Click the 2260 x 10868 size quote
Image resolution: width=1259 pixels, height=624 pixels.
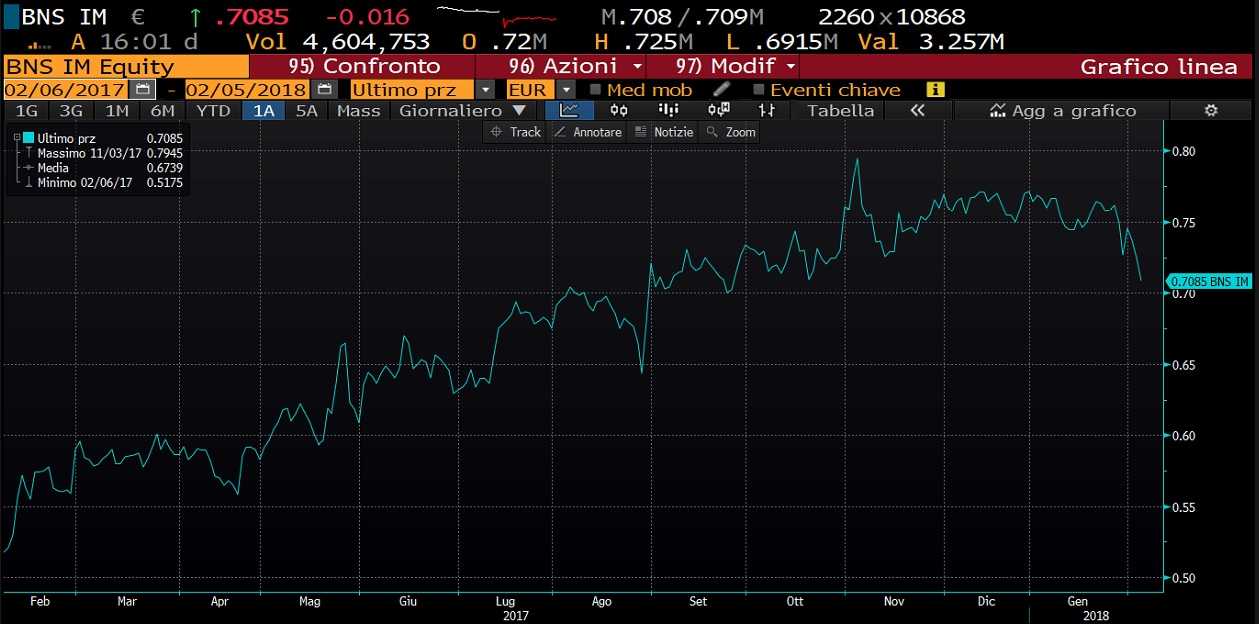891,16
